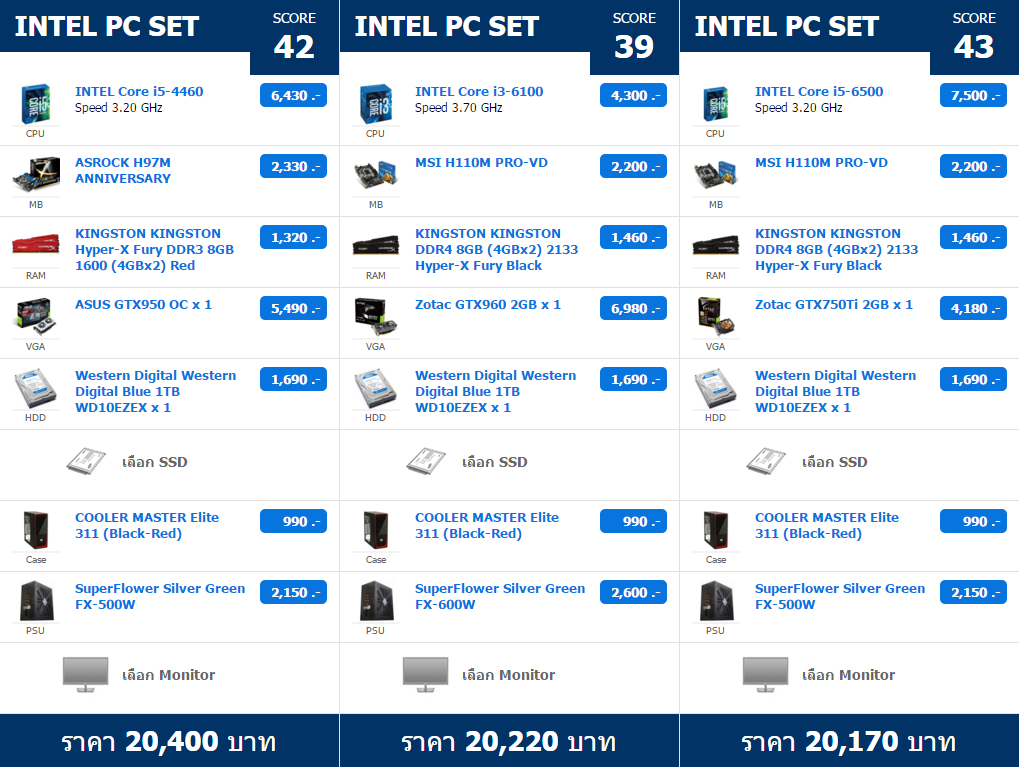Click the Core i5-6500 CPU box icon
Viewport: 1019px width, 767px height.
(715, 104)
